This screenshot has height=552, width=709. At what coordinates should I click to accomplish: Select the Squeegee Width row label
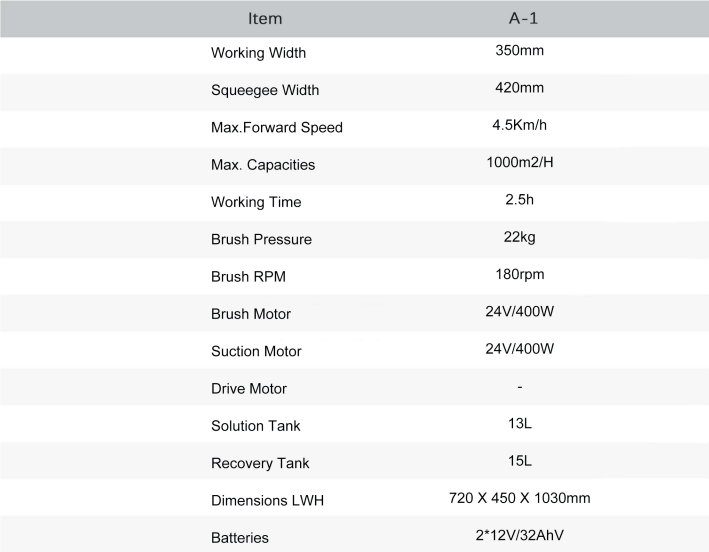click(x=265, y=90)
